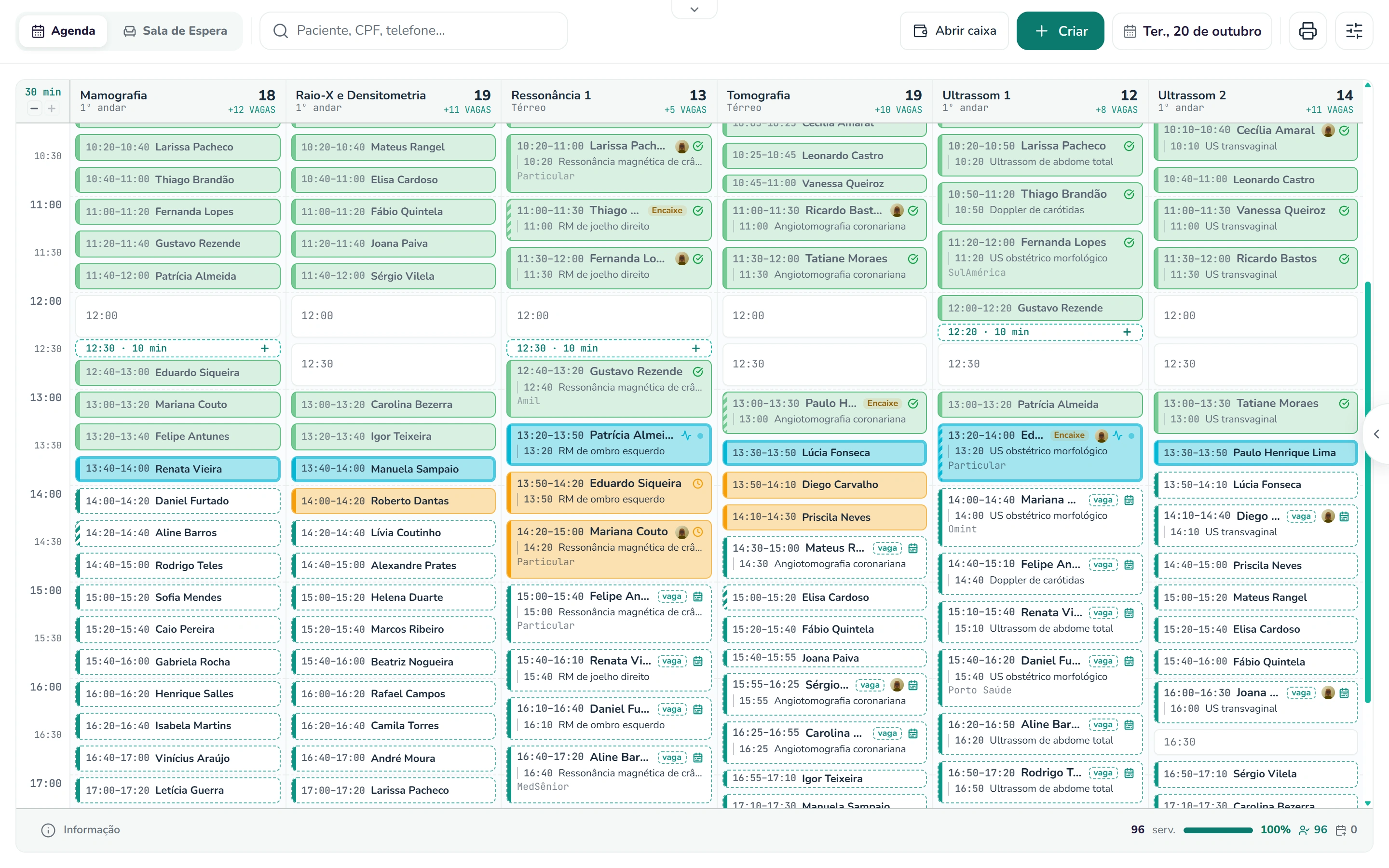Open Renata Vieira 13:40 Mamografia appointment

(x=178, y=469)
